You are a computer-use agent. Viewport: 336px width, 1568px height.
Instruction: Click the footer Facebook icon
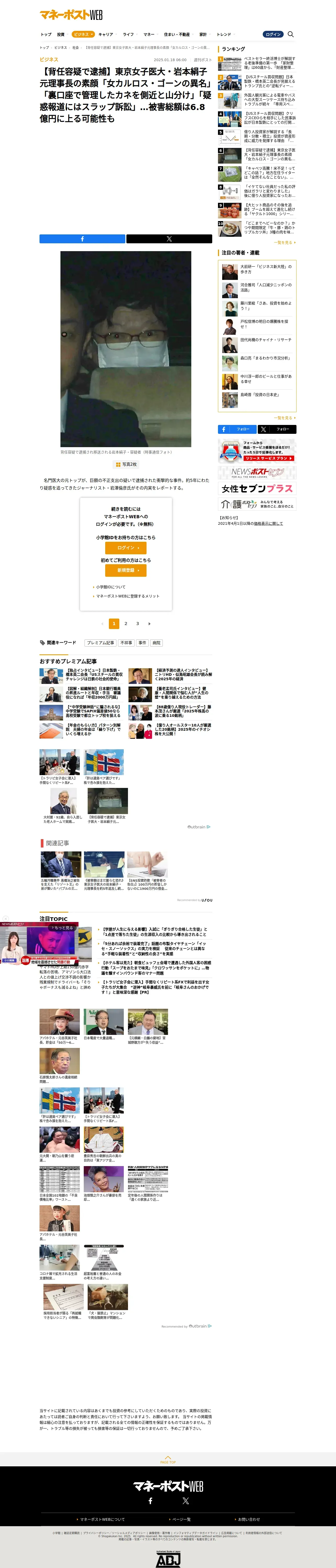[151, 1501]
